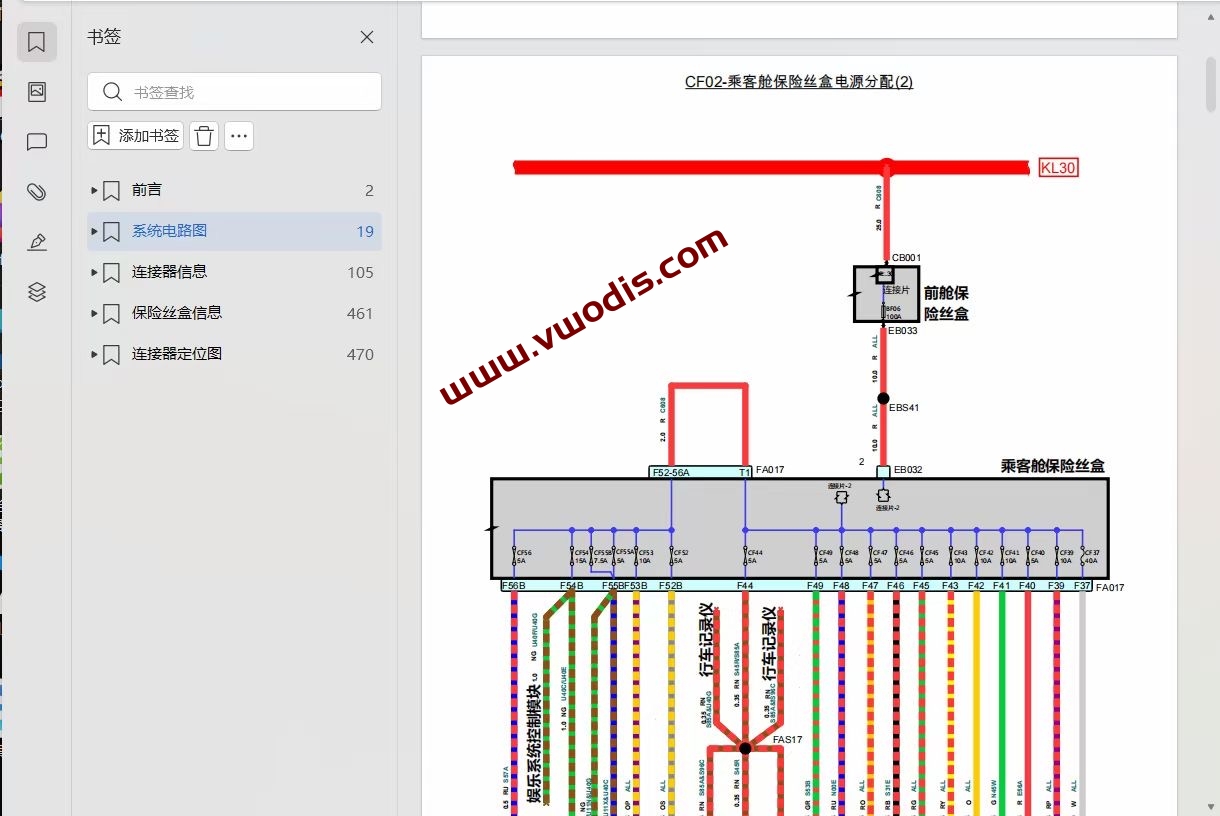
Task: Click the magnifier icon in bookmark search
Action: click(112, 91)
